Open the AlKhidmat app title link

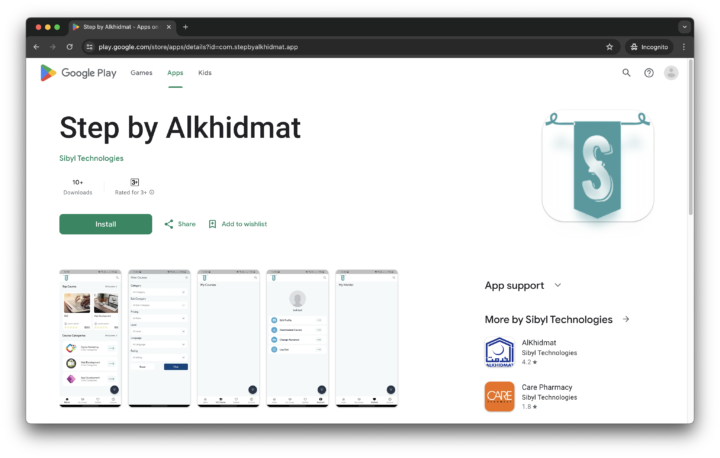click(x=539, y=343)
